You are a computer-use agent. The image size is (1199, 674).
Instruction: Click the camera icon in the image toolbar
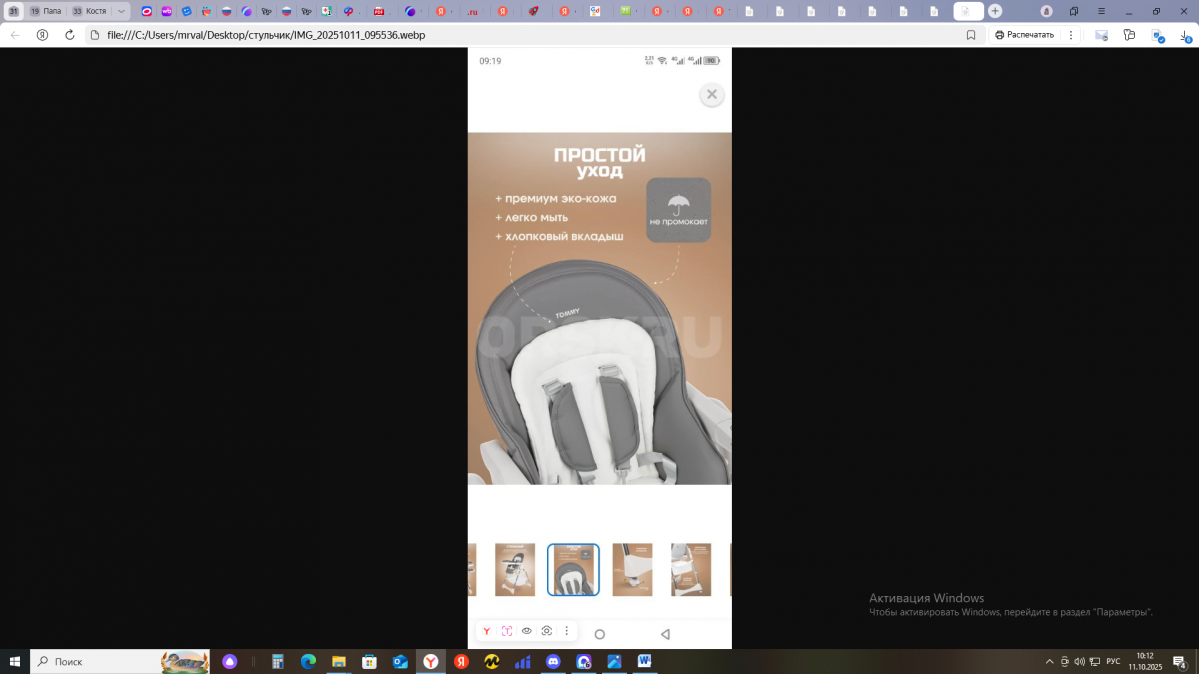[546, 631]
